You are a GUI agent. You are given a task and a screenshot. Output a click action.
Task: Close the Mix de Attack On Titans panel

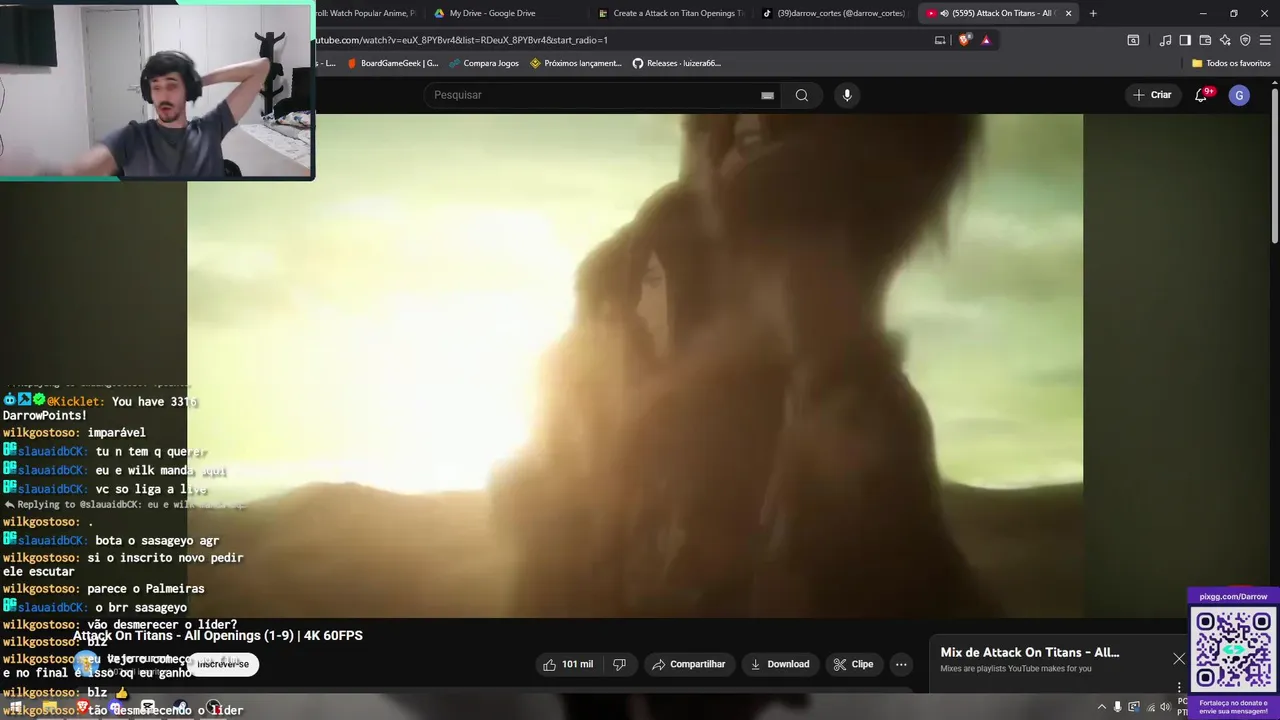(x=1179, y=658)
